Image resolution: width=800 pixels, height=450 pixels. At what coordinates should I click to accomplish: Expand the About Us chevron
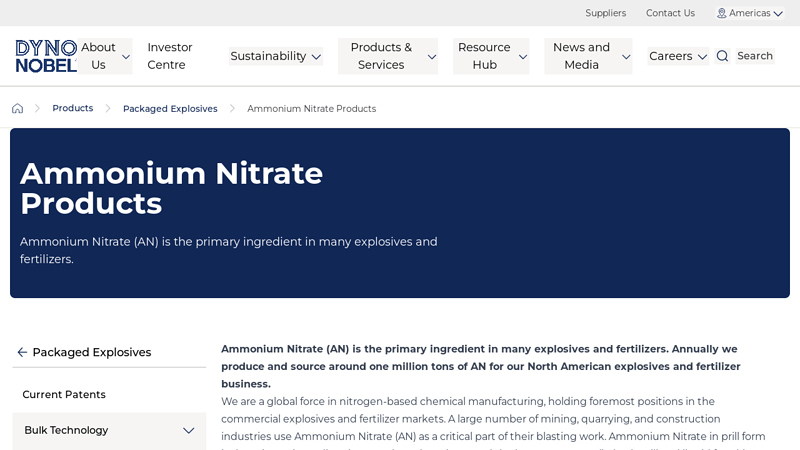pyautogui.click(x=126, y=57)
